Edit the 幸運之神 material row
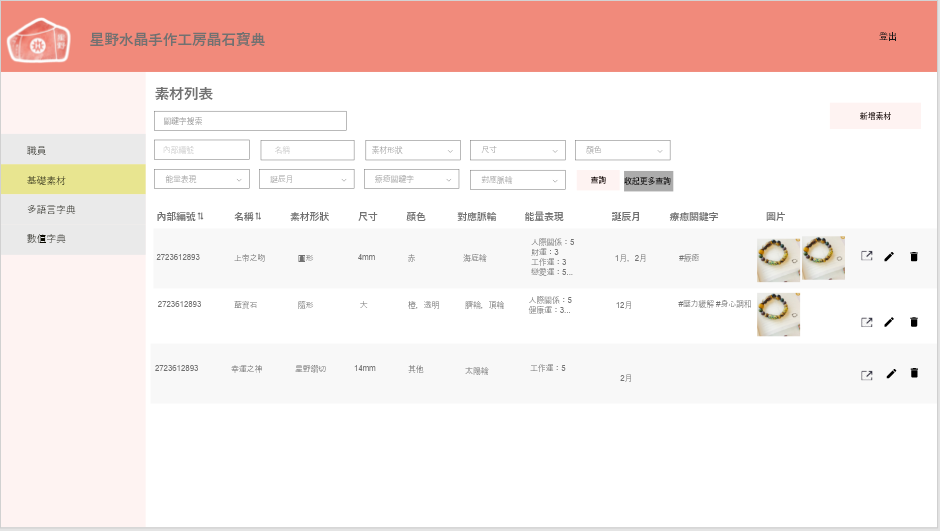 pyautogui.click(x=890, y=374)
